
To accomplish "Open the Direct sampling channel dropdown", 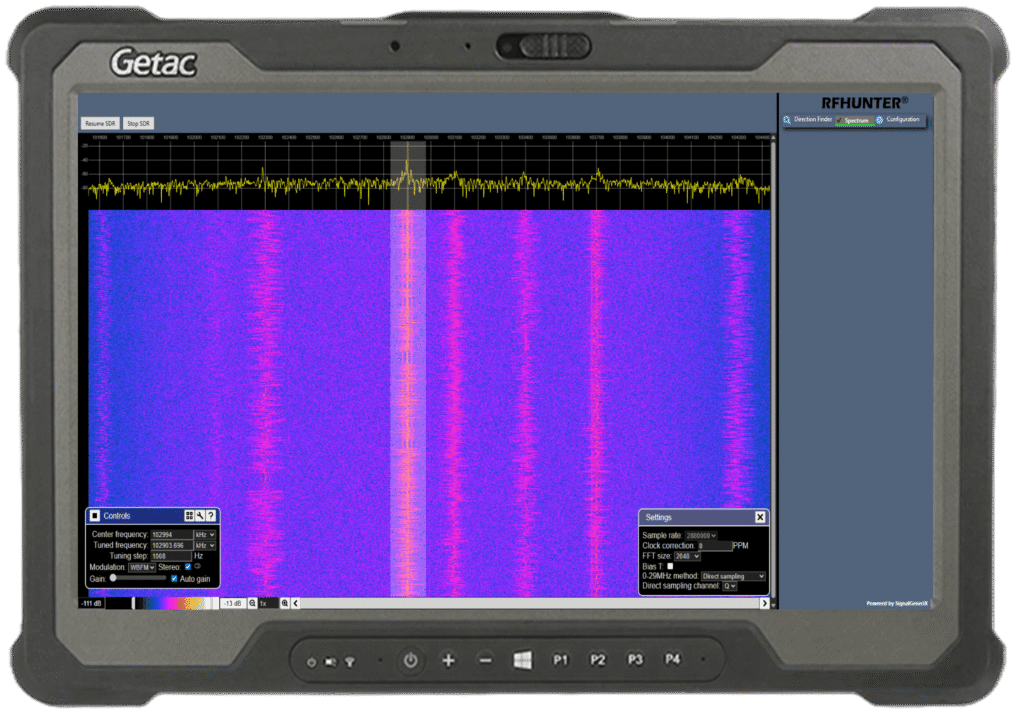I will (729, 586).
